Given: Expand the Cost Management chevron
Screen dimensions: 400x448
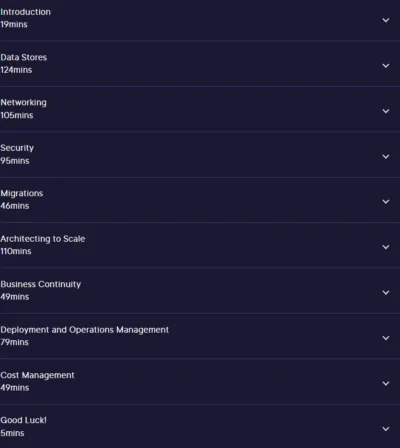Looking at the screenshot, I should [386, 383].
